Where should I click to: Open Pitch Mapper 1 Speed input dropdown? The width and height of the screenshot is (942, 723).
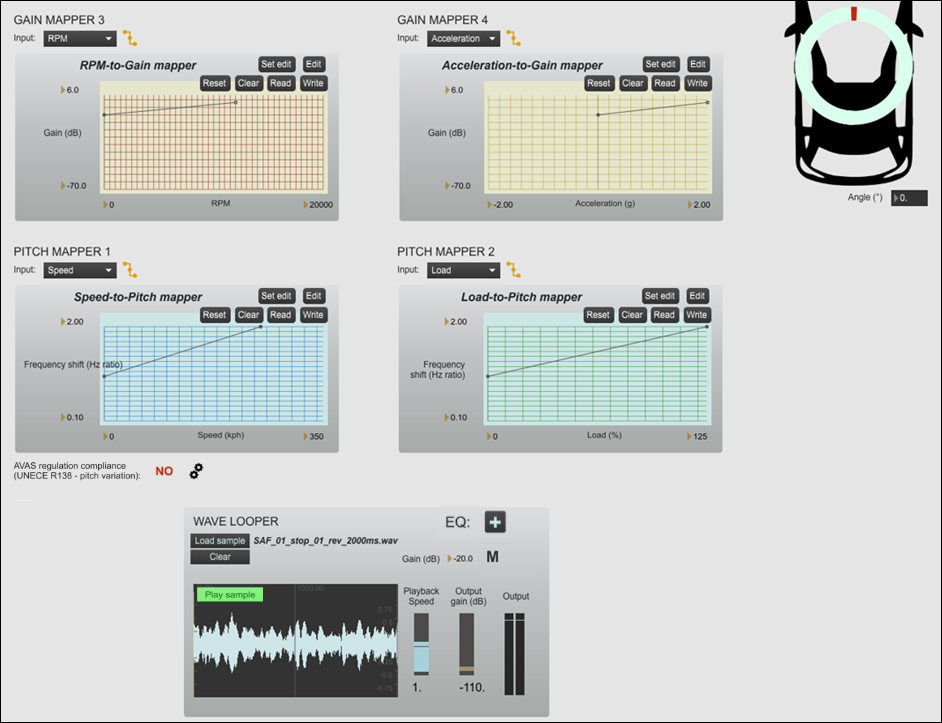click(x=80, y=270)
